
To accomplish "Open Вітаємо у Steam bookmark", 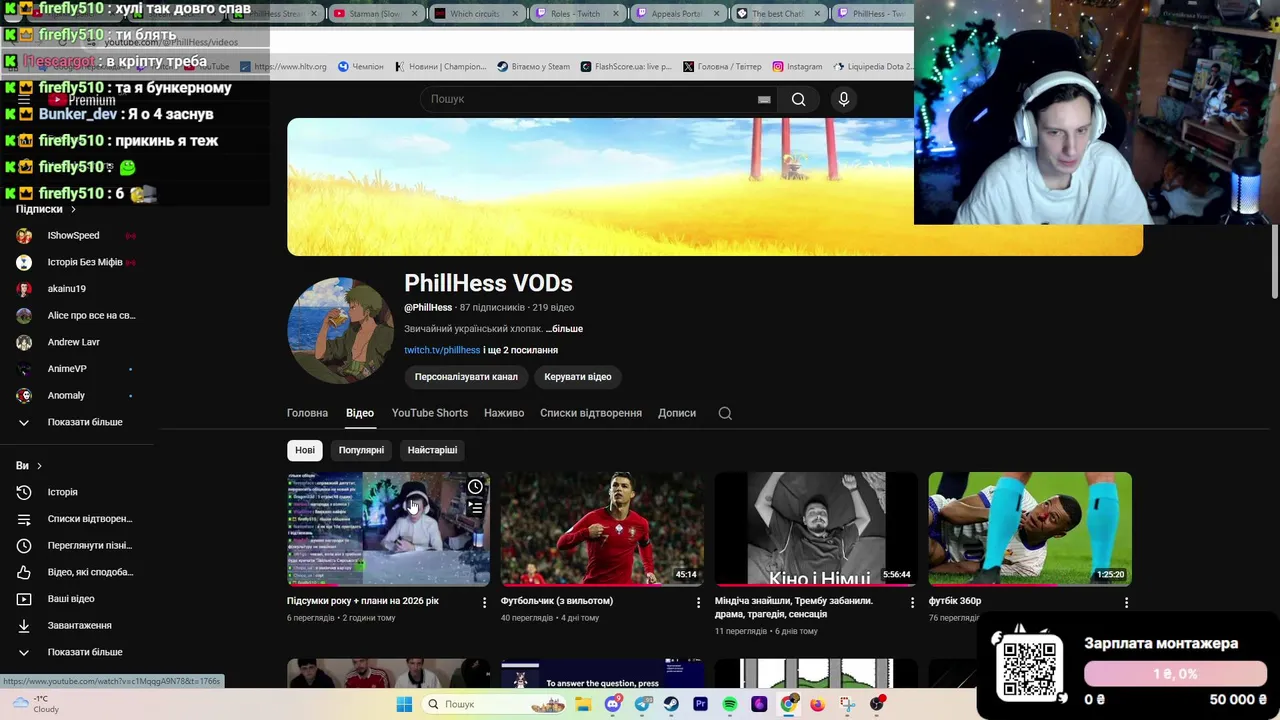I will [x=533, y=67].
